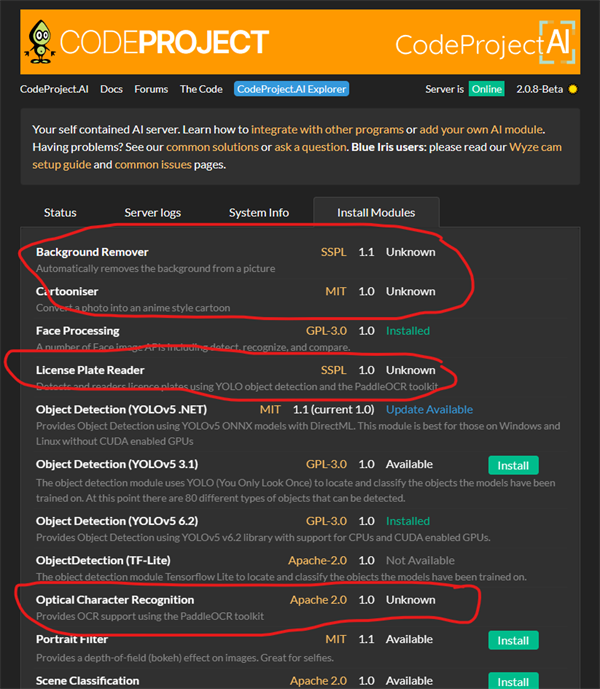Switch to the Status tab
Screen dimensions: 600x689
click(x=60, y=213)
